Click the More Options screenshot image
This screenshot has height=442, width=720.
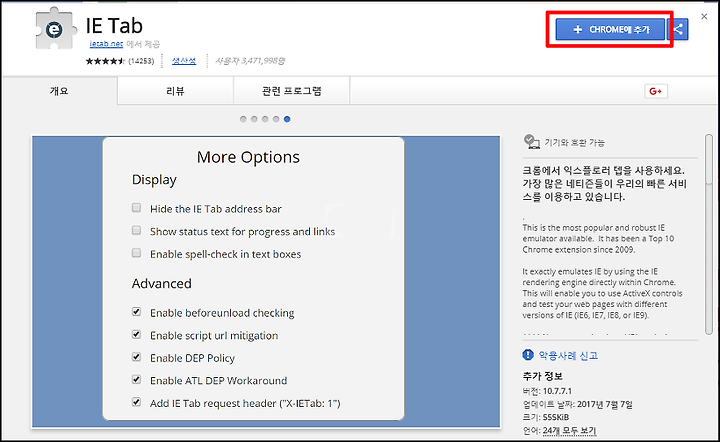pyautogui.click(x=266, y=281)
